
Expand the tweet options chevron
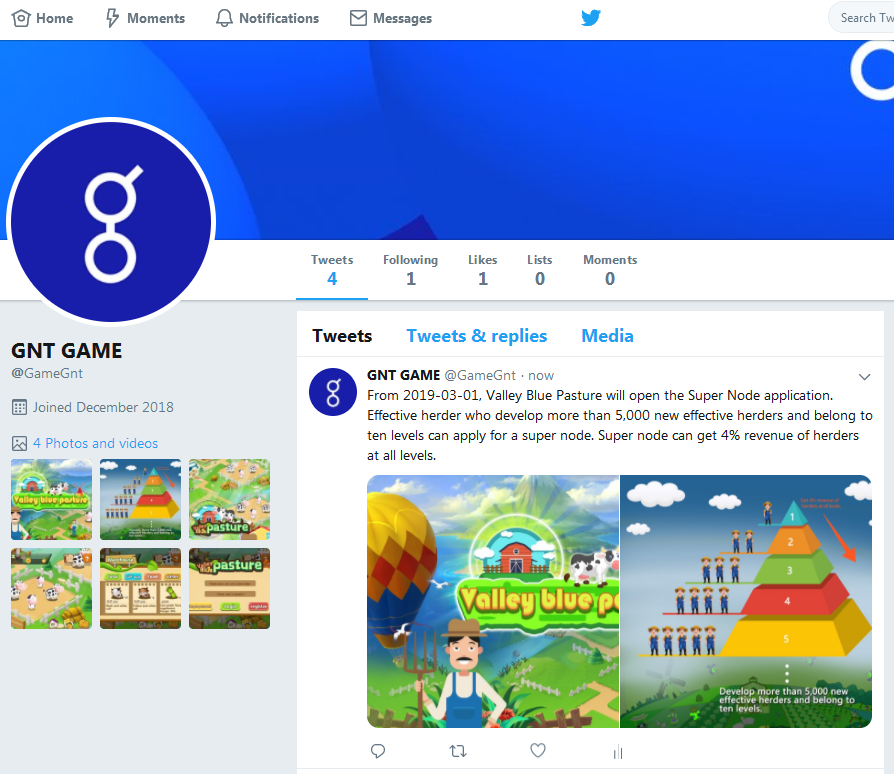click(864, 377)
